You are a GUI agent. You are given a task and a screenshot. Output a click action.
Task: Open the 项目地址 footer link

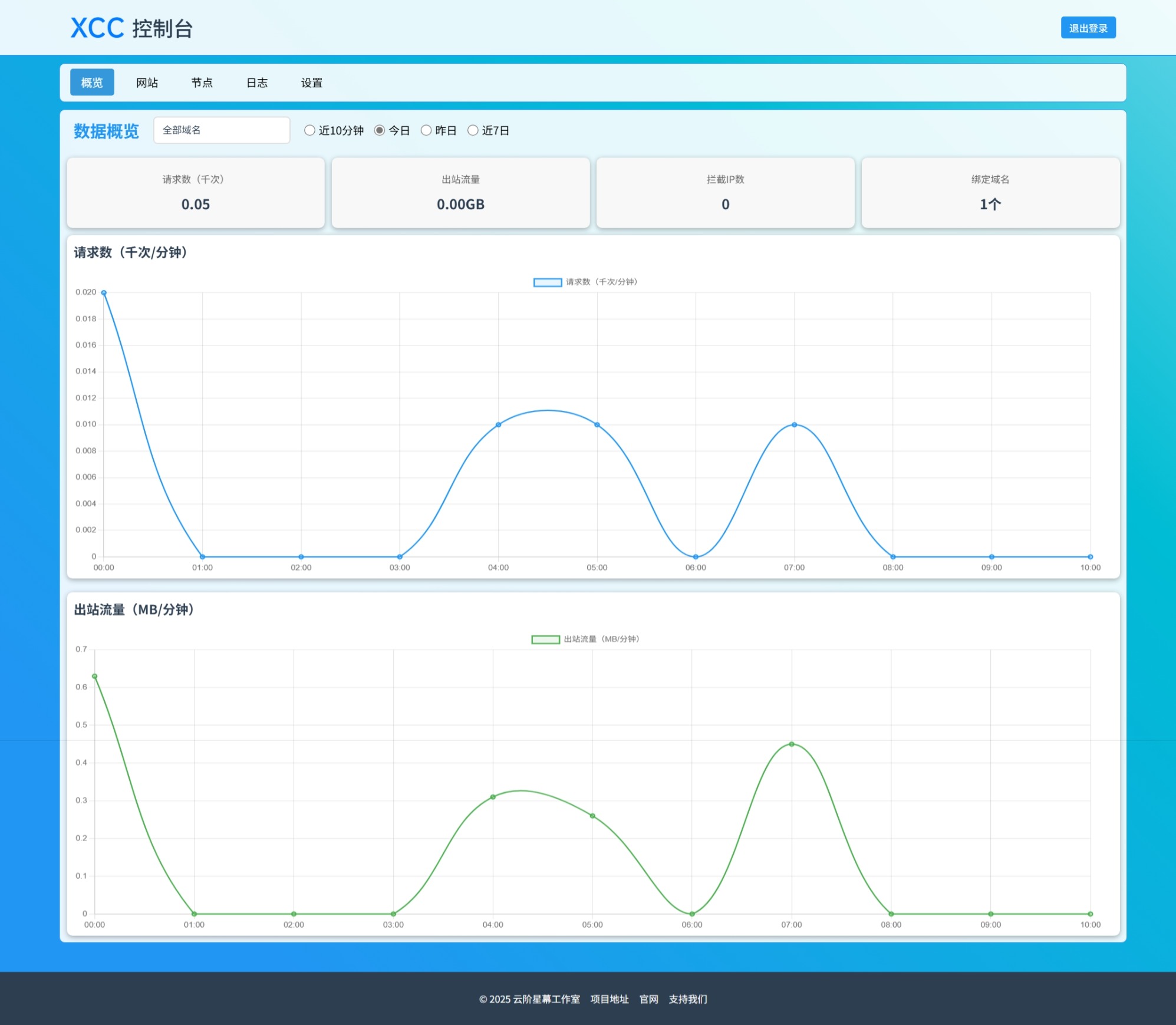click(x=609, y=999)
